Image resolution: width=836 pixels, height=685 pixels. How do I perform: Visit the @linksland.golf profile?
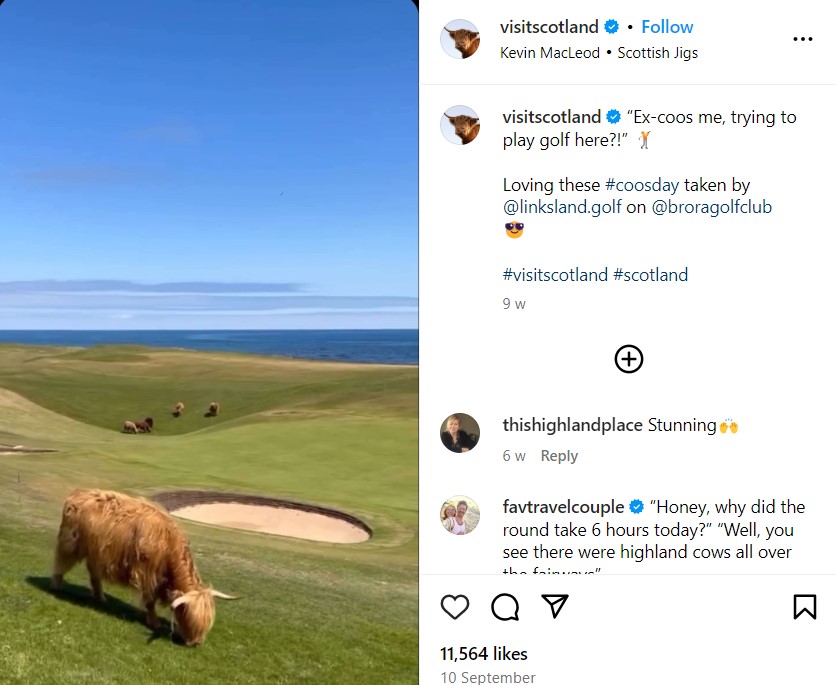tap(562, 207)
